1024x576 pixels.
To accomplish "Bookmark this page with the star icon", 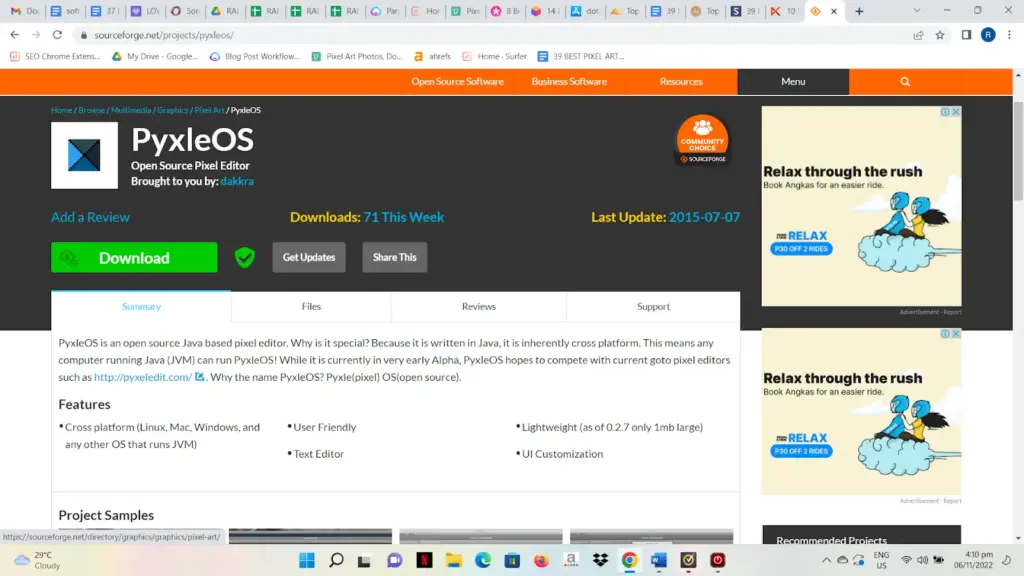I will (940, 35).
